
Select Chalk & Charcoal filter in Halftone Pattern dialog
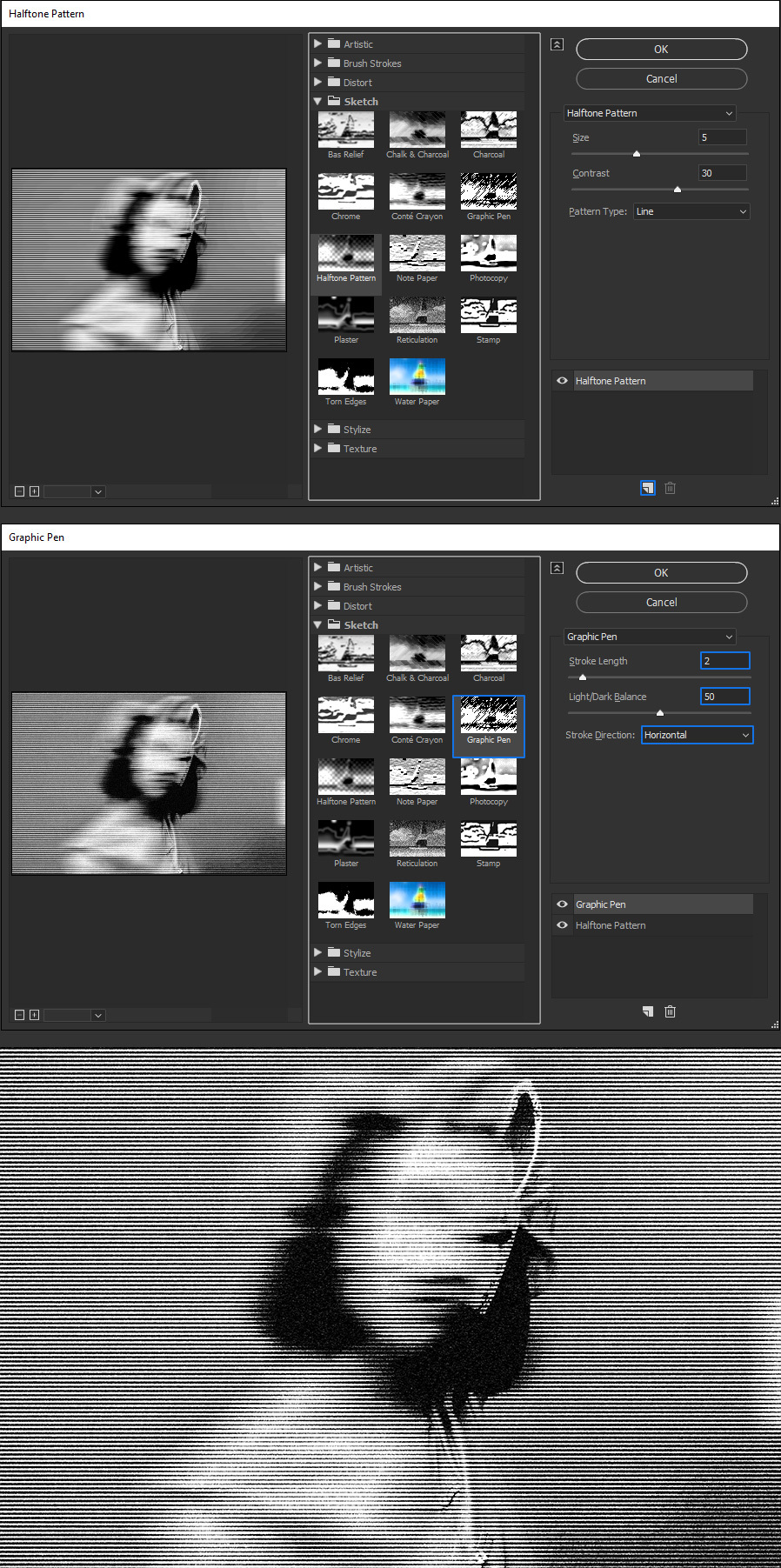[417, 130]
